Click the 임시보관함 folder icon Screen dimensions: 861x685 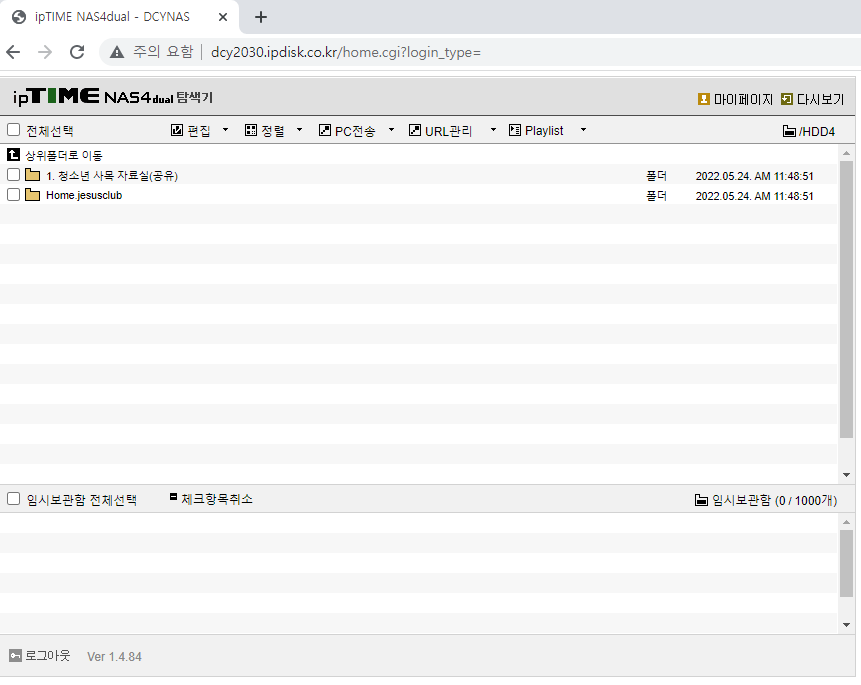click(701, 500)
